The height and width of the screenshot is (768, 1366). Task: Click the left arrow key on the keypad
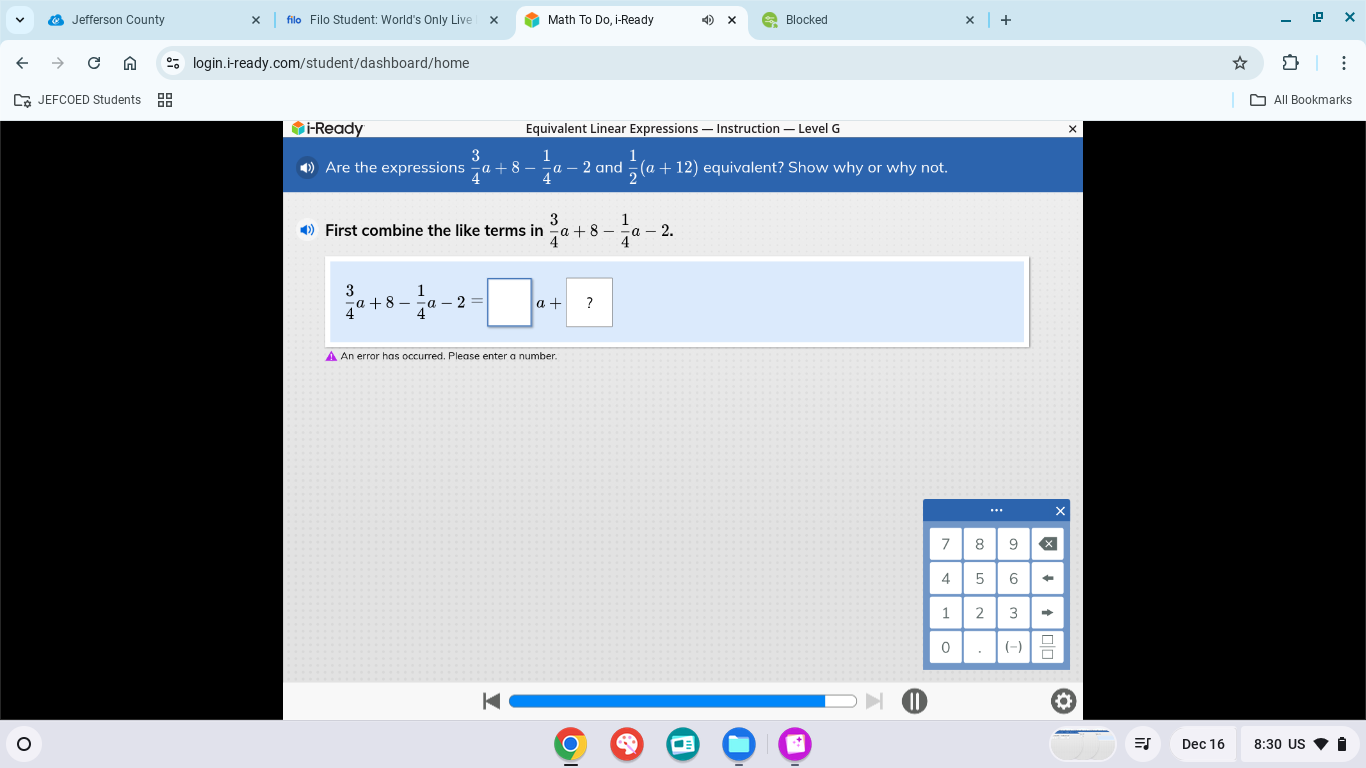click(1047, 578)
